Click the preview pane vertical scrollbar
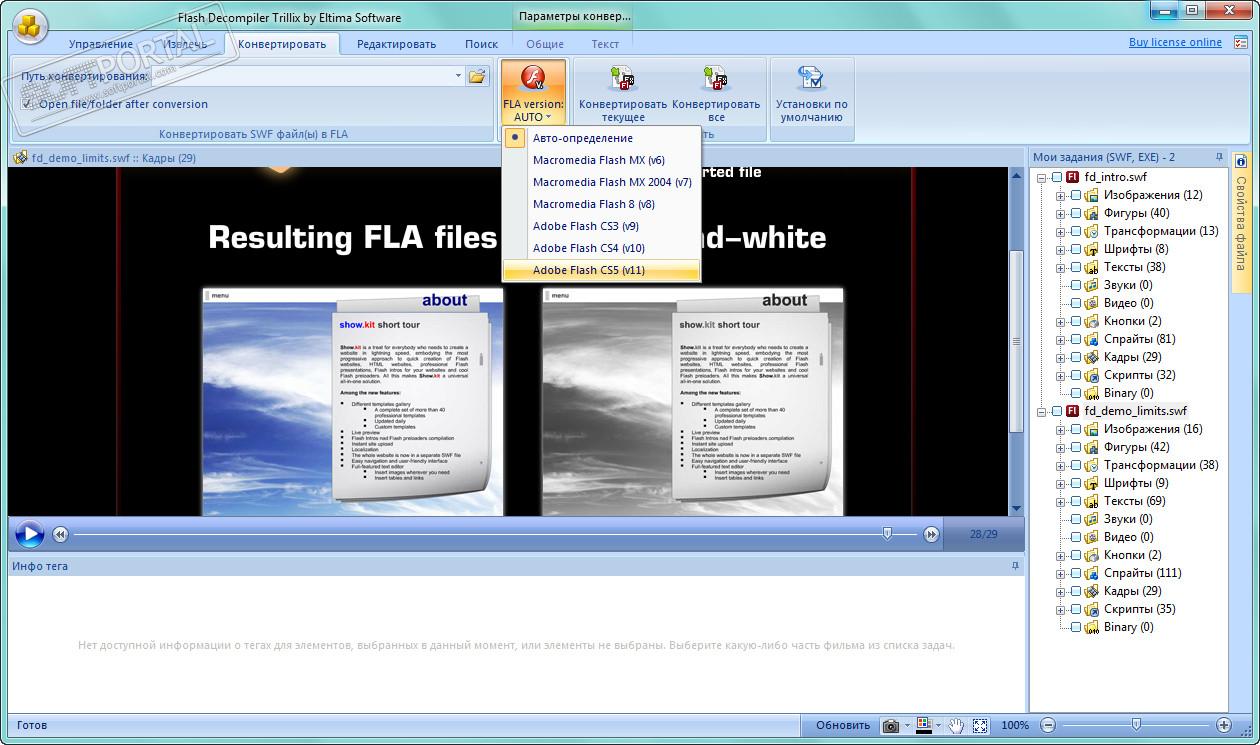The width and height of the screenshot is (1260, 745). pyautogui.click(x=1017, y=340)
